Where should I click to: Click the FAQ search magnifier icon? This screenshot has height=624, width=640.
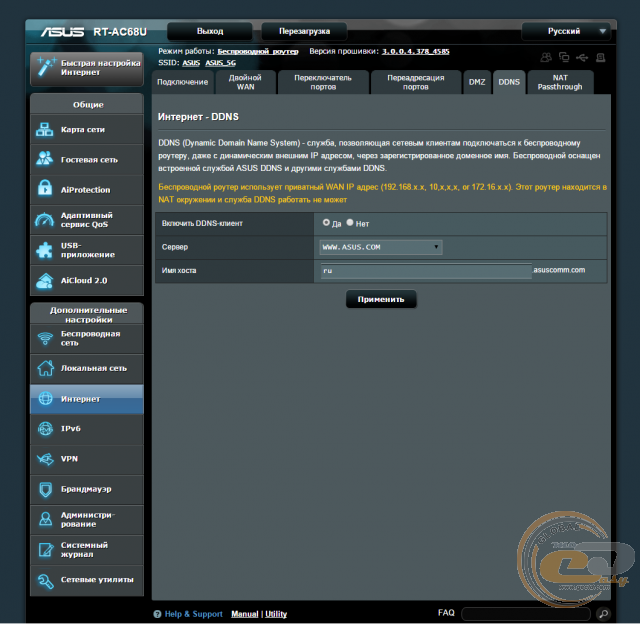(603, 613)
